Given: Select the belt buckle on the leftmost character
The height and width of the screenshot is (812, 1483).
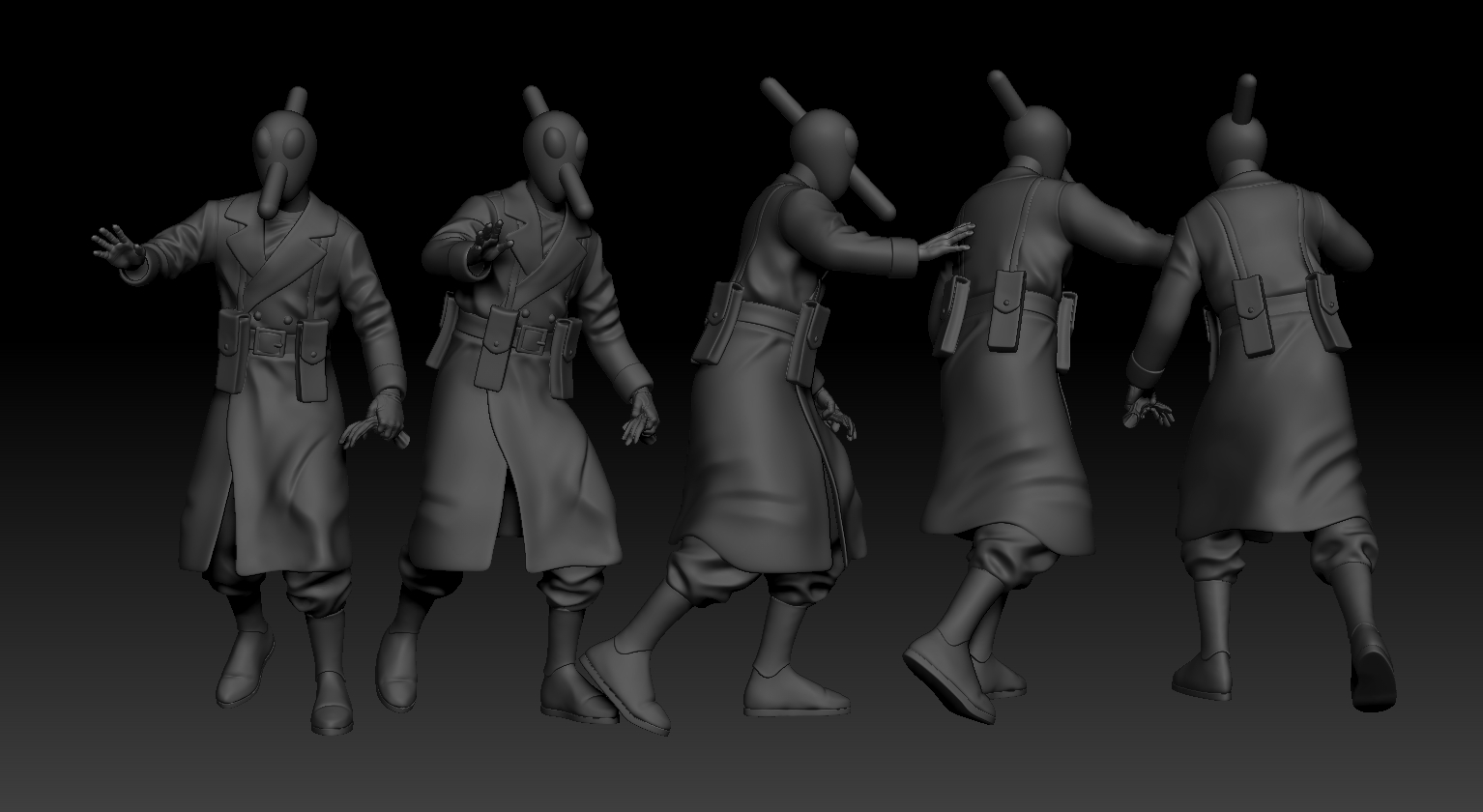Looking at the screenshot, I should tap(268, 340).
